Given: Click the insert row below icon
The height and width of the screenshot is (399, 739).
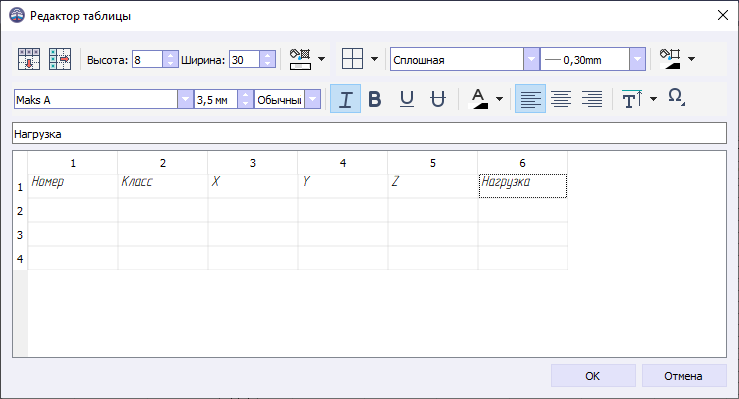Looking at the screenshot, I should click(x=29, y=59).
